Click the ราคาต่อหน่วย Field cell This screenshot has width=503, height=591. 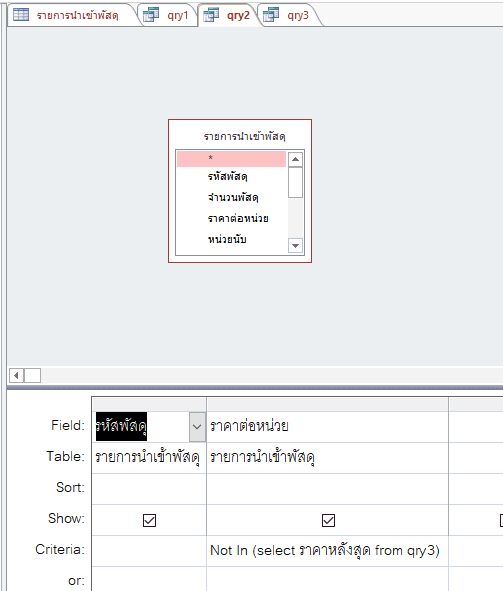pos(327,427)
